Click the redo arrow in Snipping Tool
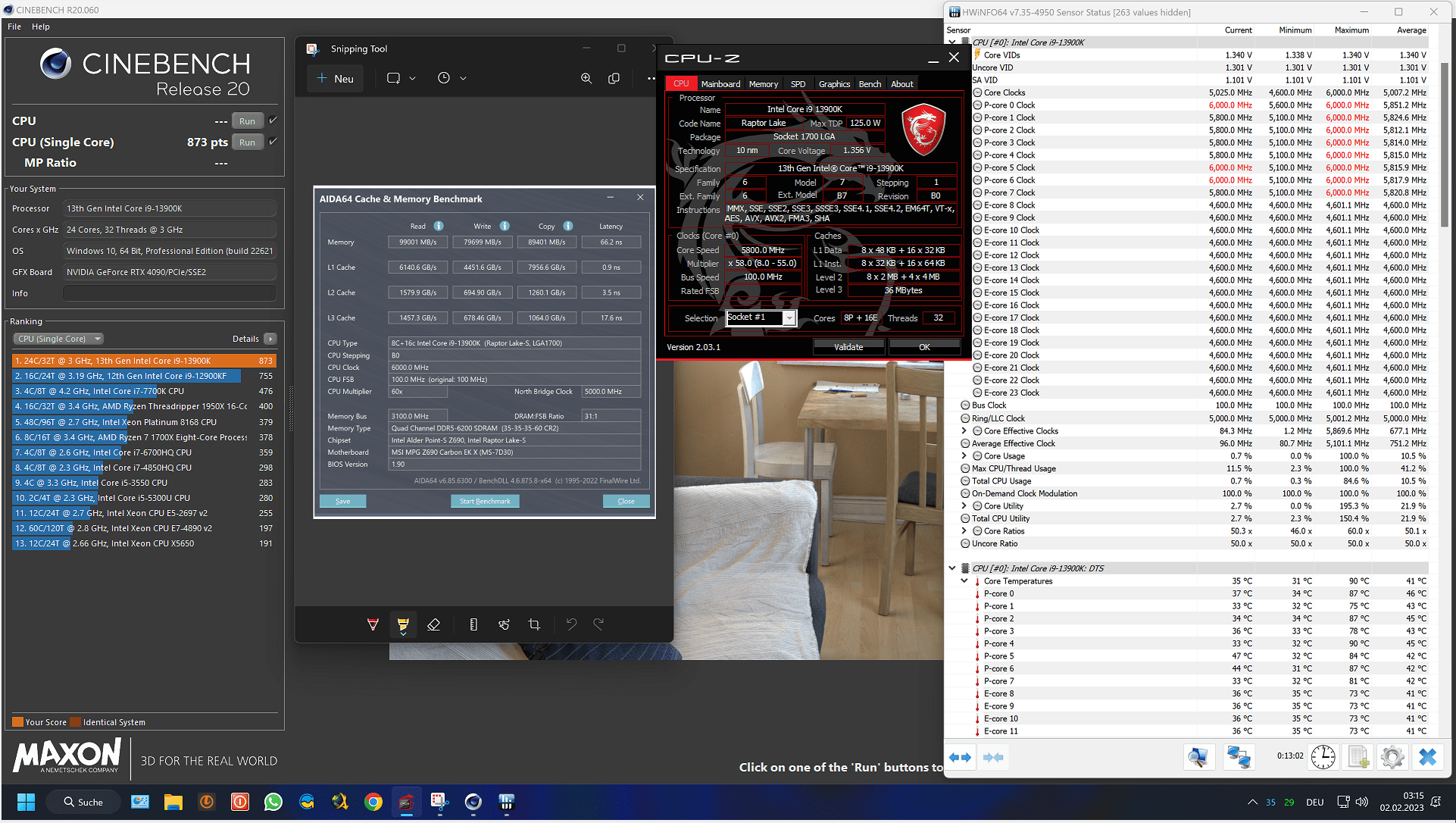Image resolution: width=1456 pixels, height=823 pixels. coord(598,624)
